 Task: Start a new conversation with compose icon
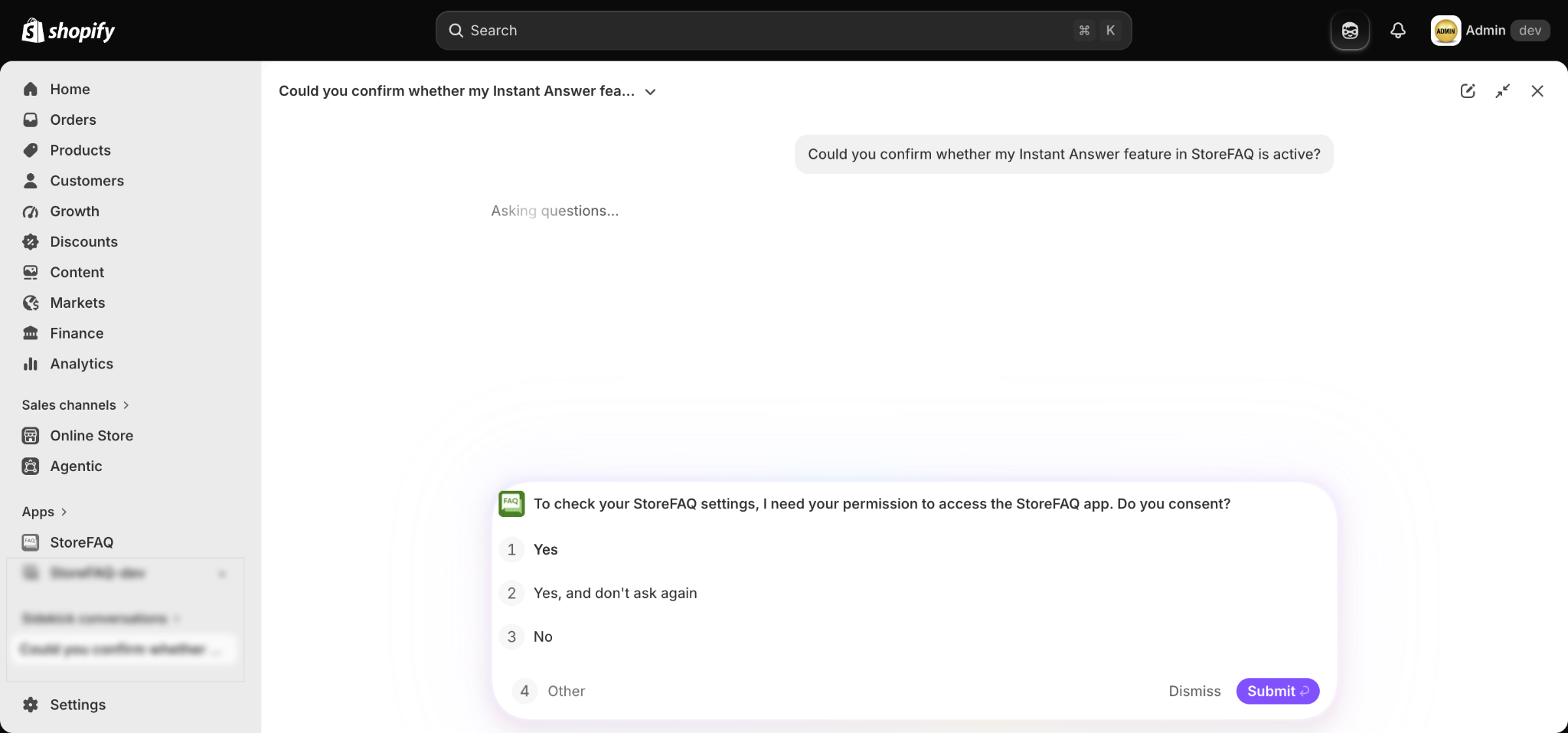pyautogui.click(x=1468, y=91)
